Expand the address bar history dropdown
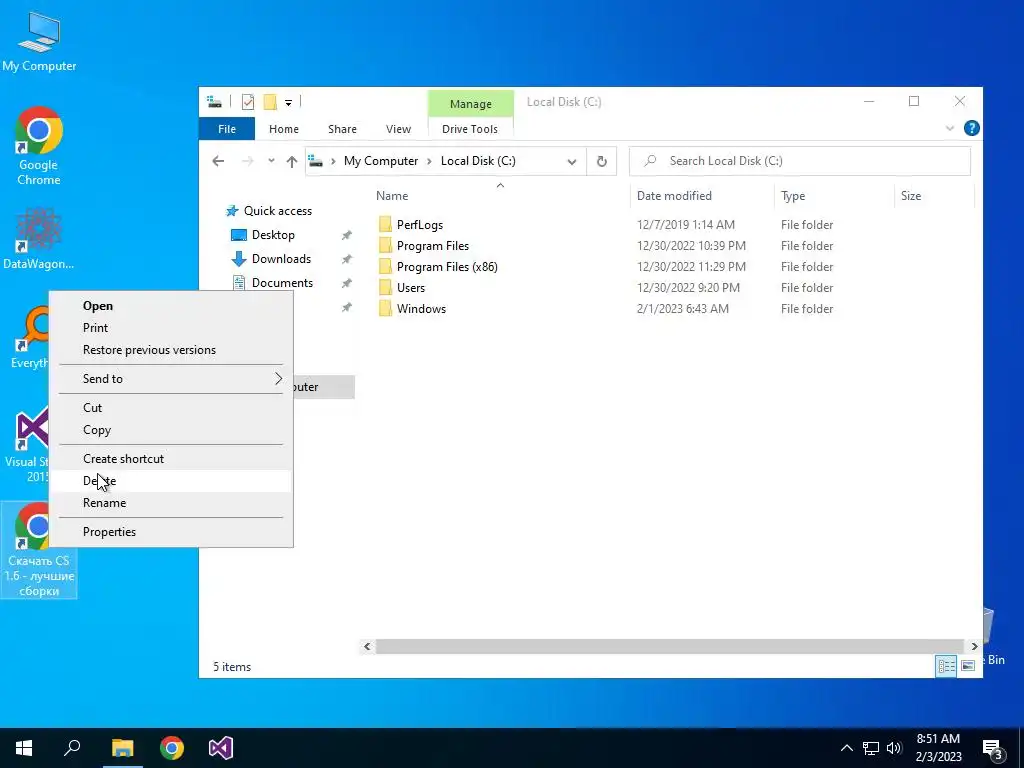The image size is (1024, 768). [571, 161]
